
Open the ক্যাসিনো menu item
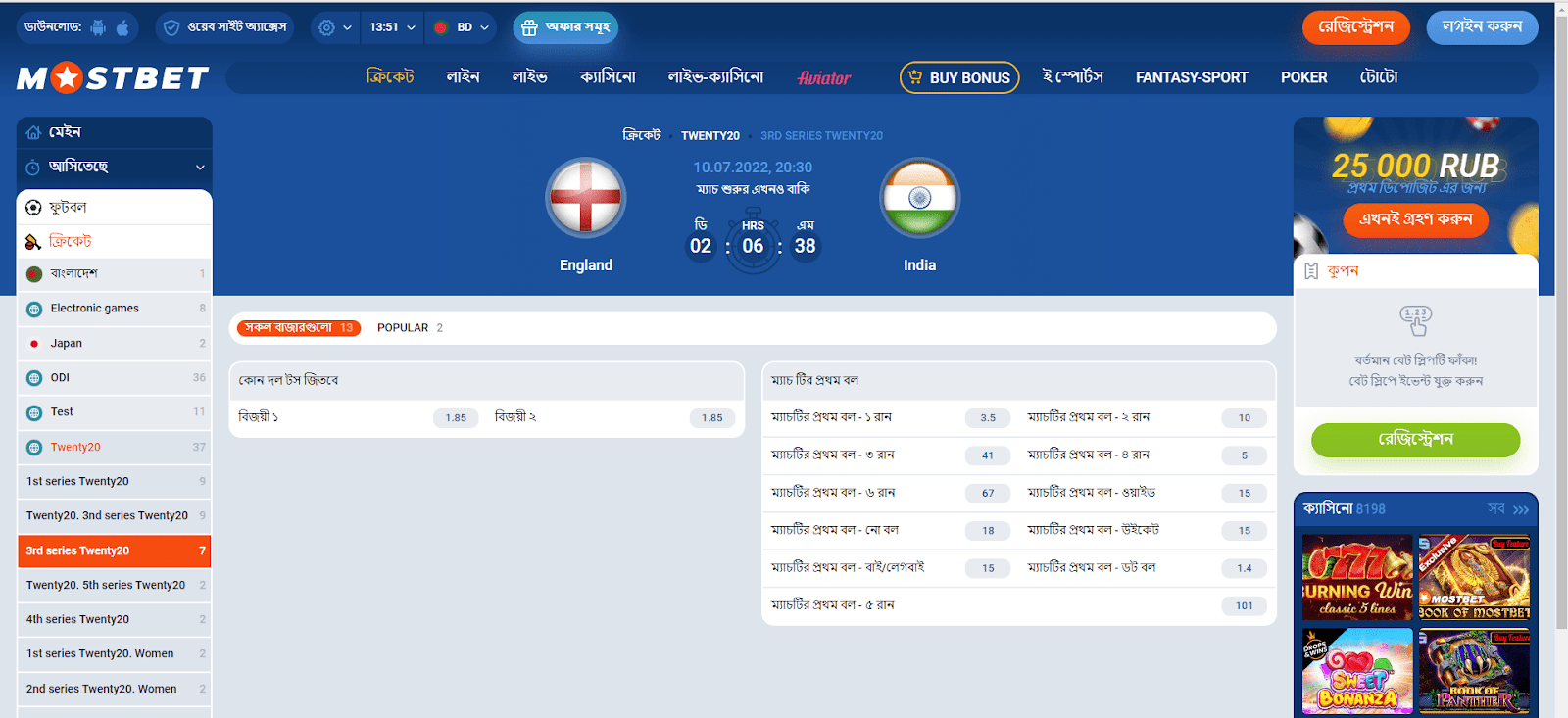click(608, 77)
